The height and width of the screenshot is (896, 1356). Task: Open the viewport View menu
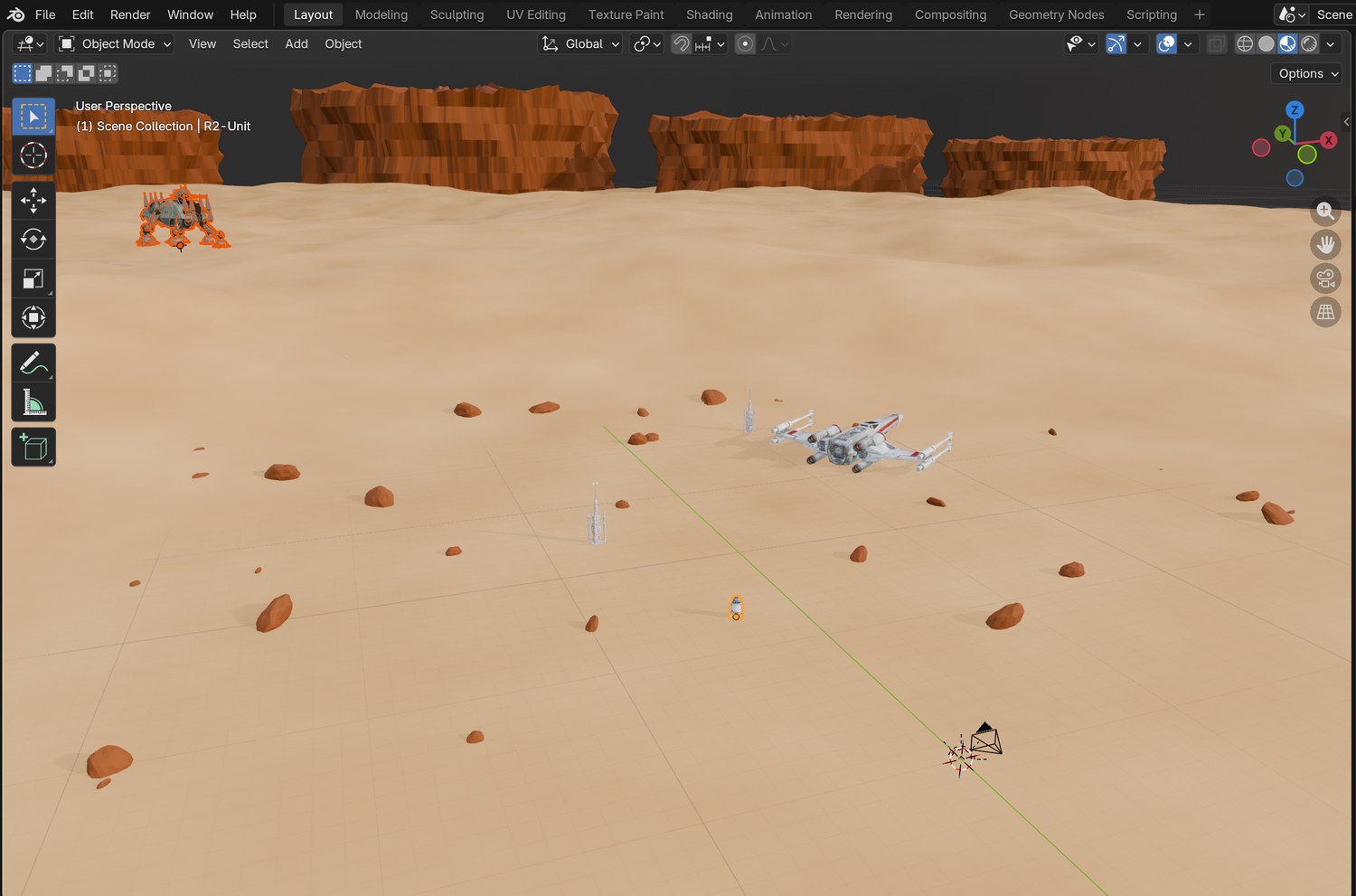coord(202,43)
